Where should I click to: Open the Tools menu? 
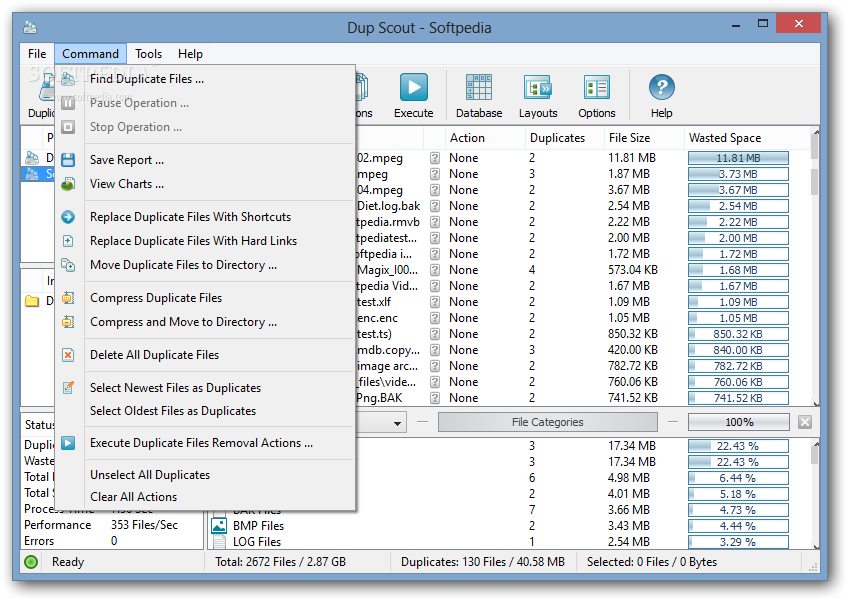pyautogui.click(x=148, y=54)
